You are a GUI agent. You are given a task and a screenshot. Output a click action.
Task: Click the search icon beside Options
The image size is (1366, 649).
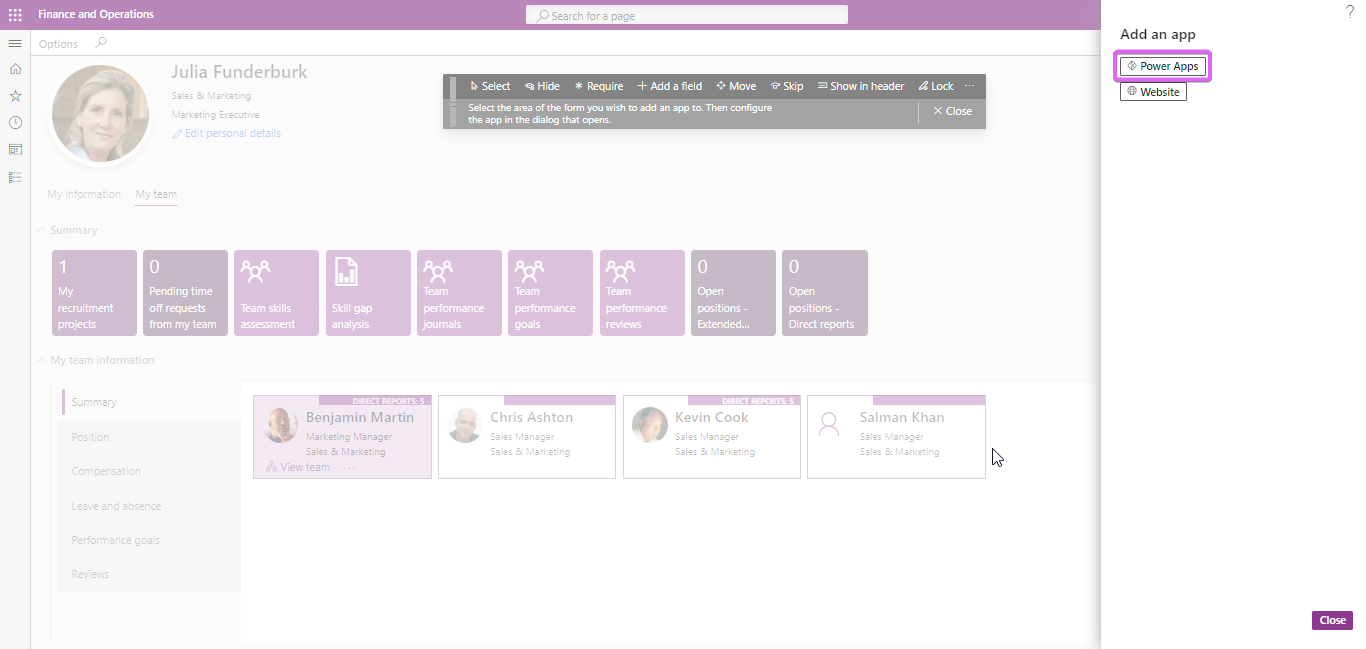[x=100, y=43]
